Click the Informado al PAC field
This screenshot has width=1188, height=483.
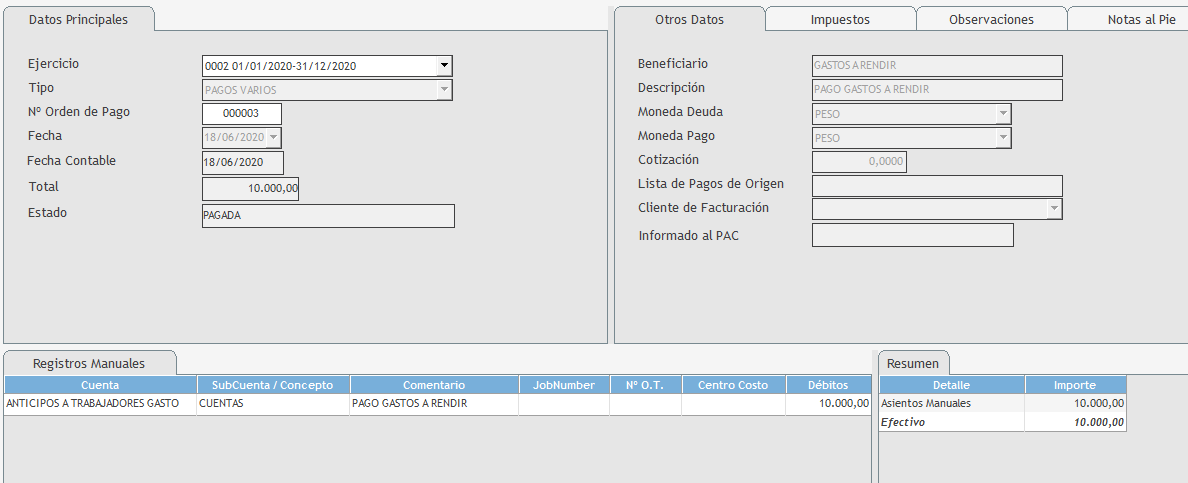click(912, 235)
